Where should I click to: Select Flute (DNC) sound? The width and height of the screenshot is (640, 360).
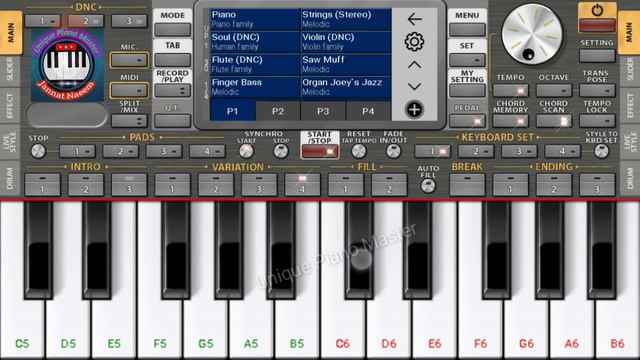pyautogui.click(x=255, y=64)
